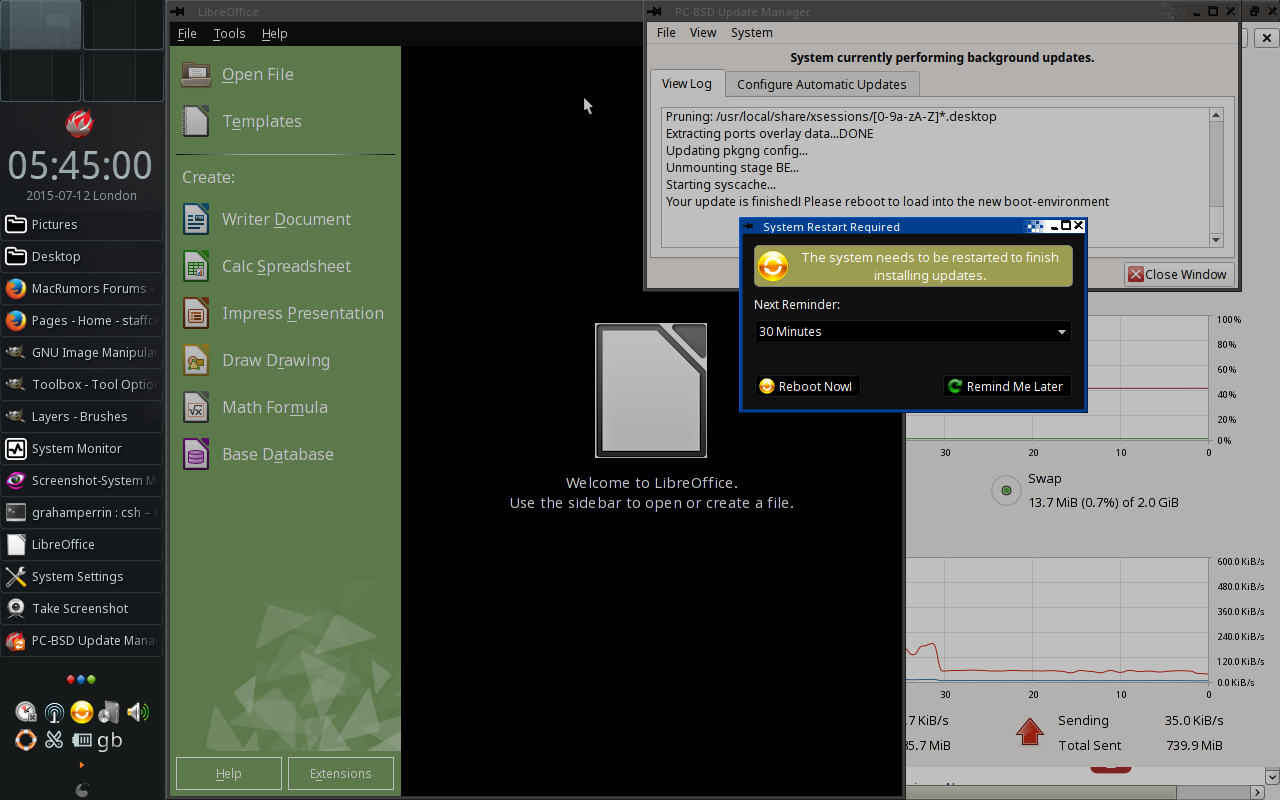This screenshot has height=800, width=1280.
Task: Click the Extensions button
Action: [340, 773]
